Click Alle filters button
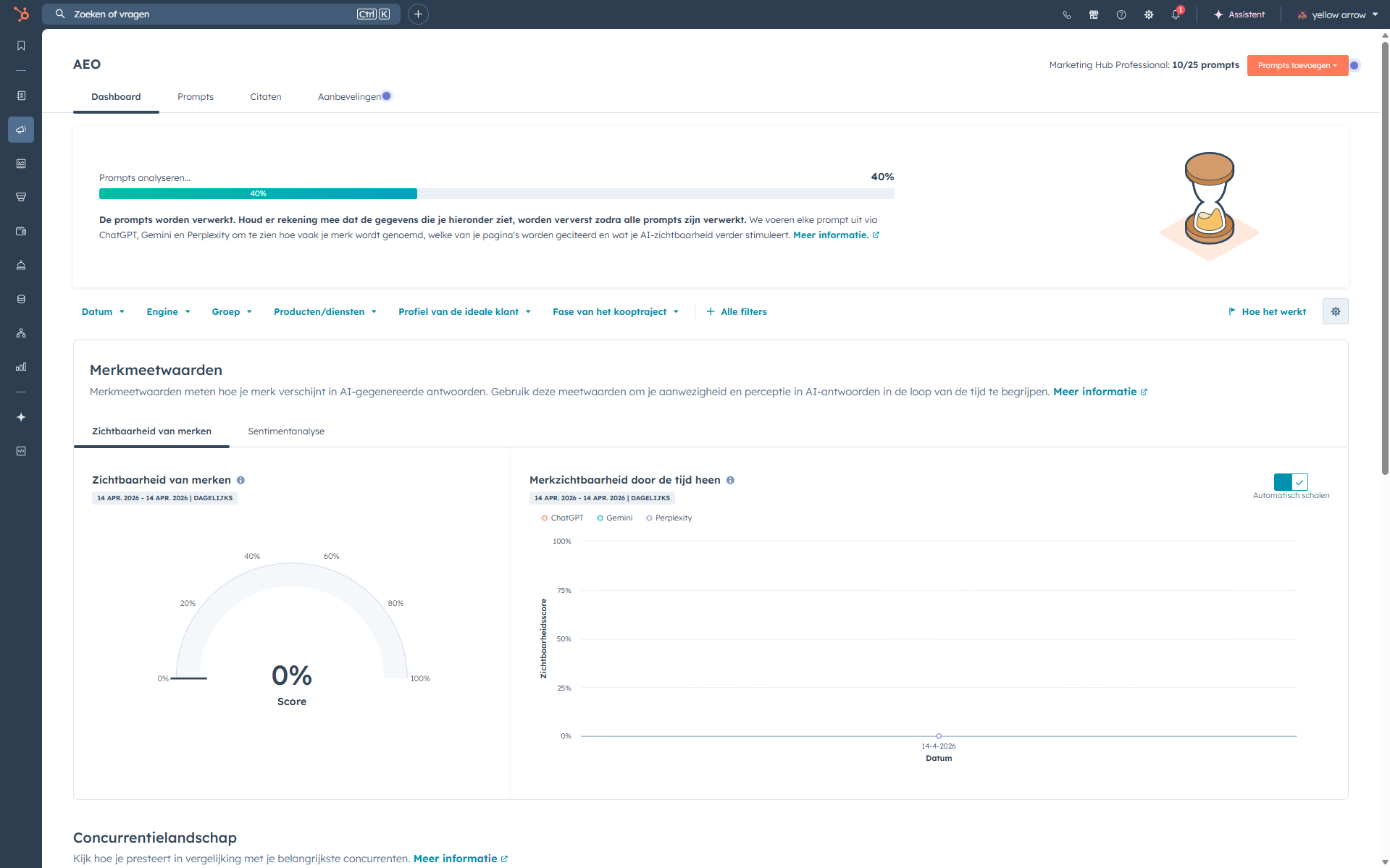 click(737, 311)
